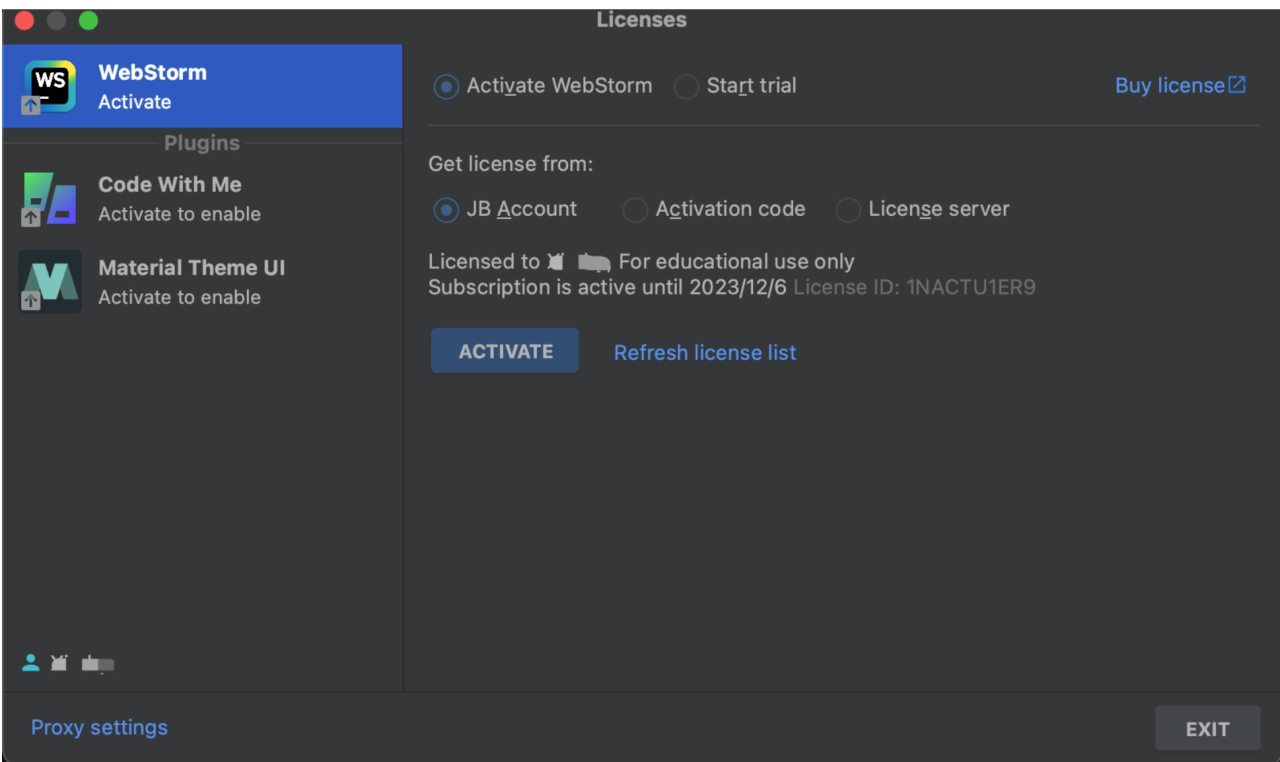
Task: Click the Refresh license list link
Action: point(705,353)
